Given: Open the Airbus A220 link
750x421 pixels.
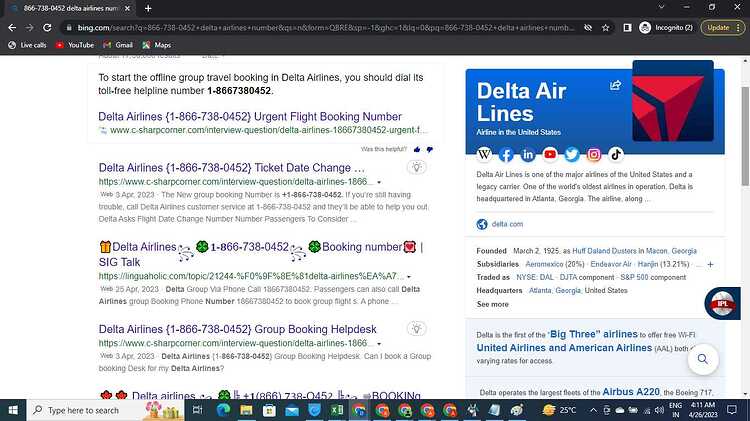Looking at the screenshot, I should click(631, 392).
